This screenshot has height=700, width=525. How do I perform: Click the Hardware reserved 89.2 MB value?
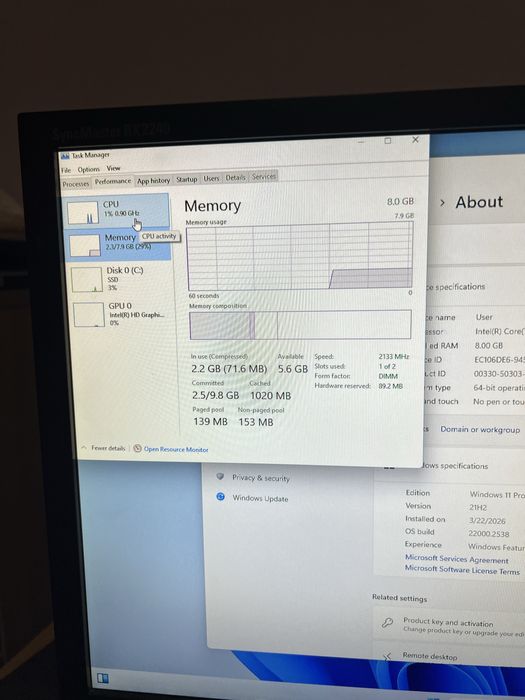pos(391,386)
